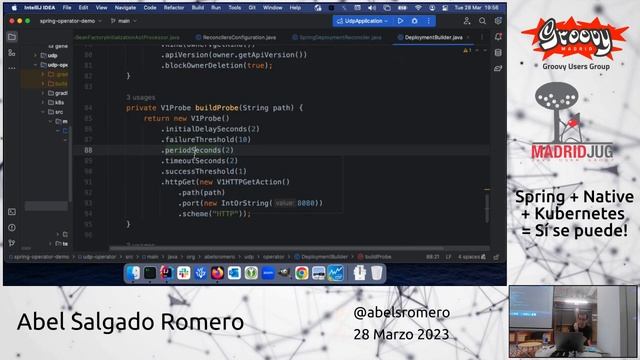
Task: Open the Project tool window folder icon
Action: click(x=12, y=37)
